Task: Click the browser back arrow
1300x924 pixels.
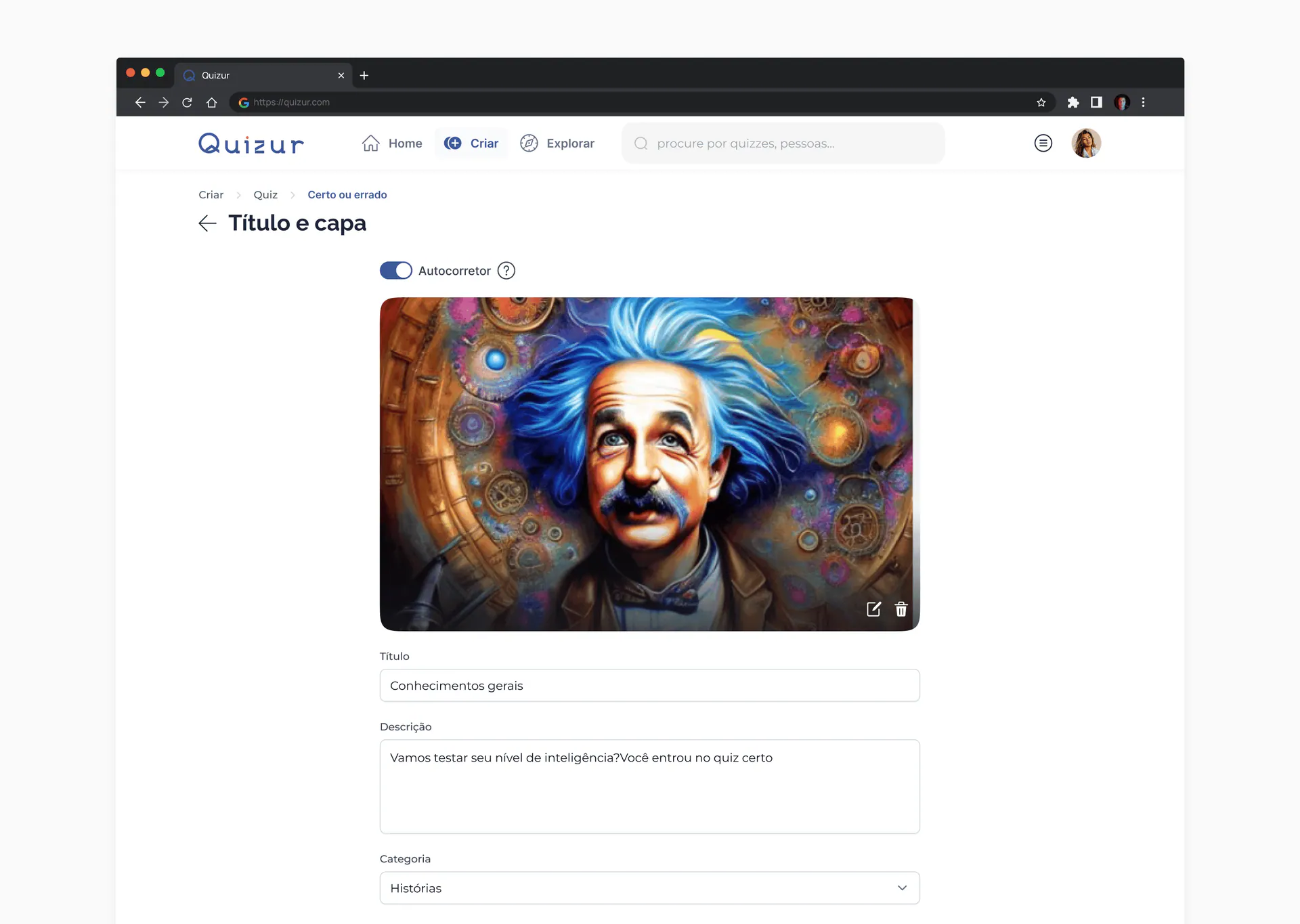Action: pos(140,102)
